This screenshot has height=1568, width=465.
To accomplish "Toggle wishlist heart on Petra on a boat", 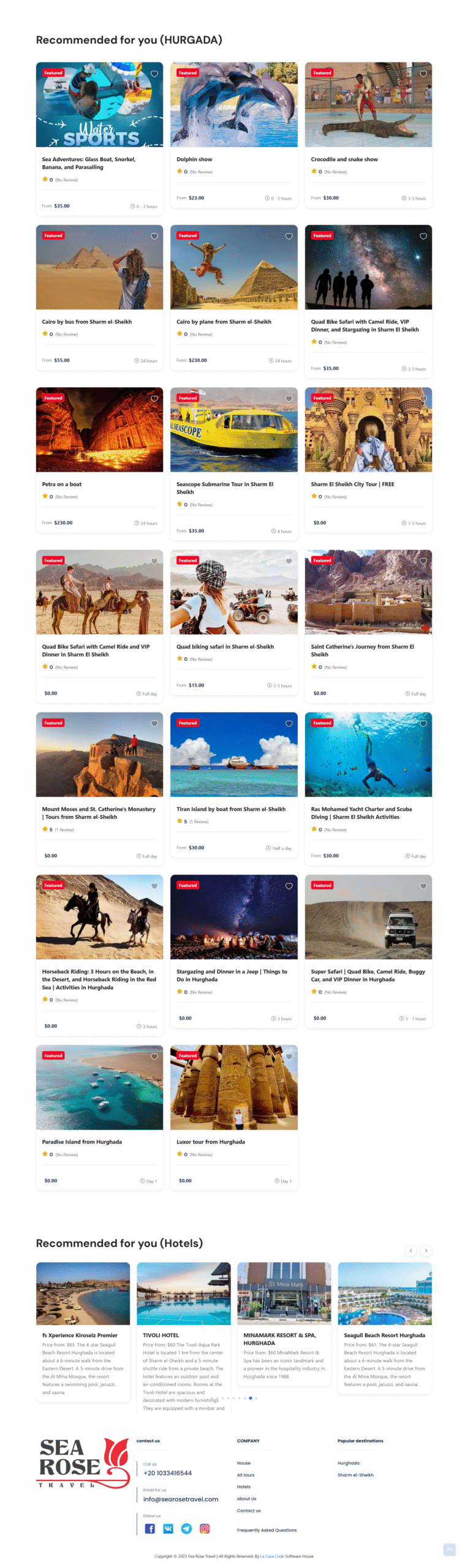I will click(154, 398).
